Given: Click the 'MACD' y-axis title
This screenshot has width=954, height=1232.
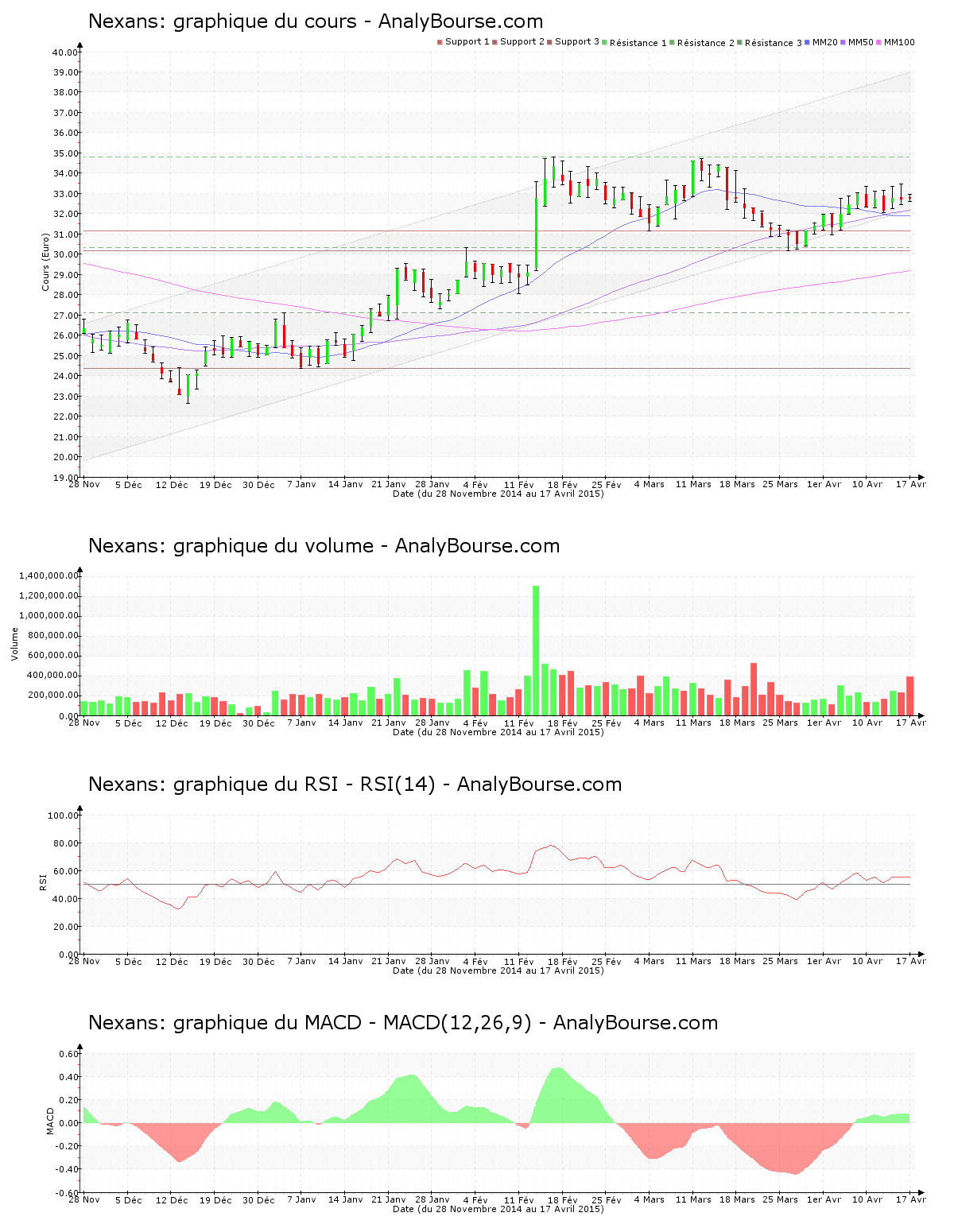Looking at the screenshot, I should click(51, 1121).
